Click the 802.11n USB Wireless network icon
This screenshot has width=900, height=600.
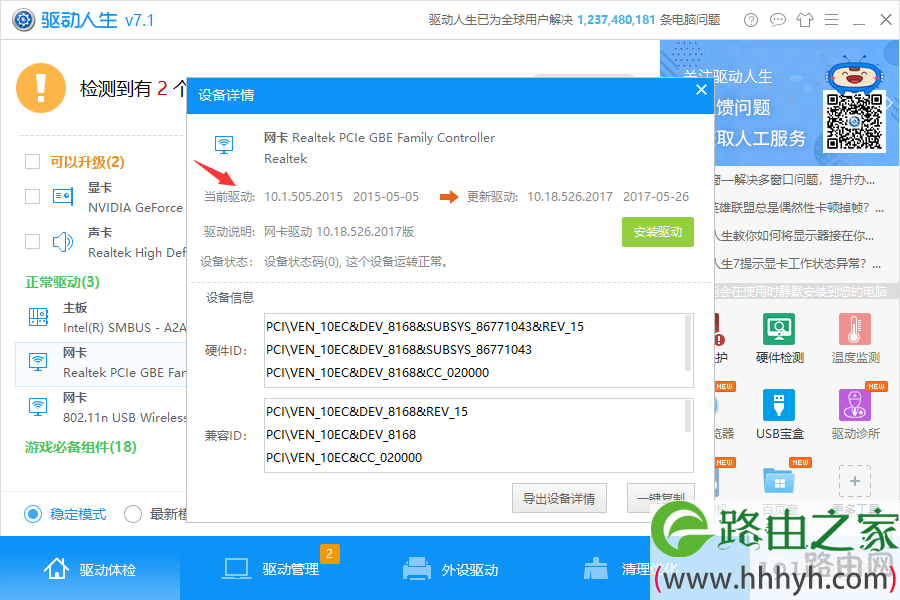pyautogui.click(x=38, y=407)
